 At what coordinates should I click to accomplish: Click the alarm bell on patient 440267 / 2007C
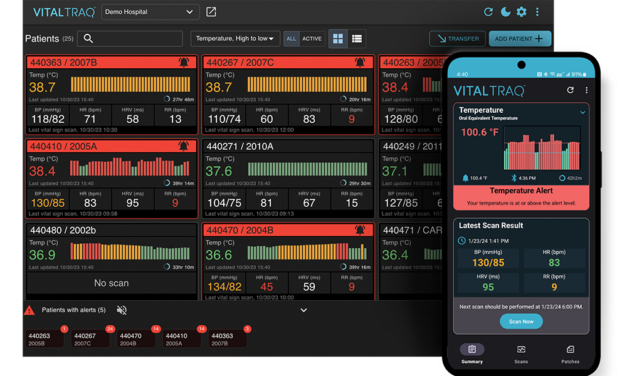coord(360,62)
